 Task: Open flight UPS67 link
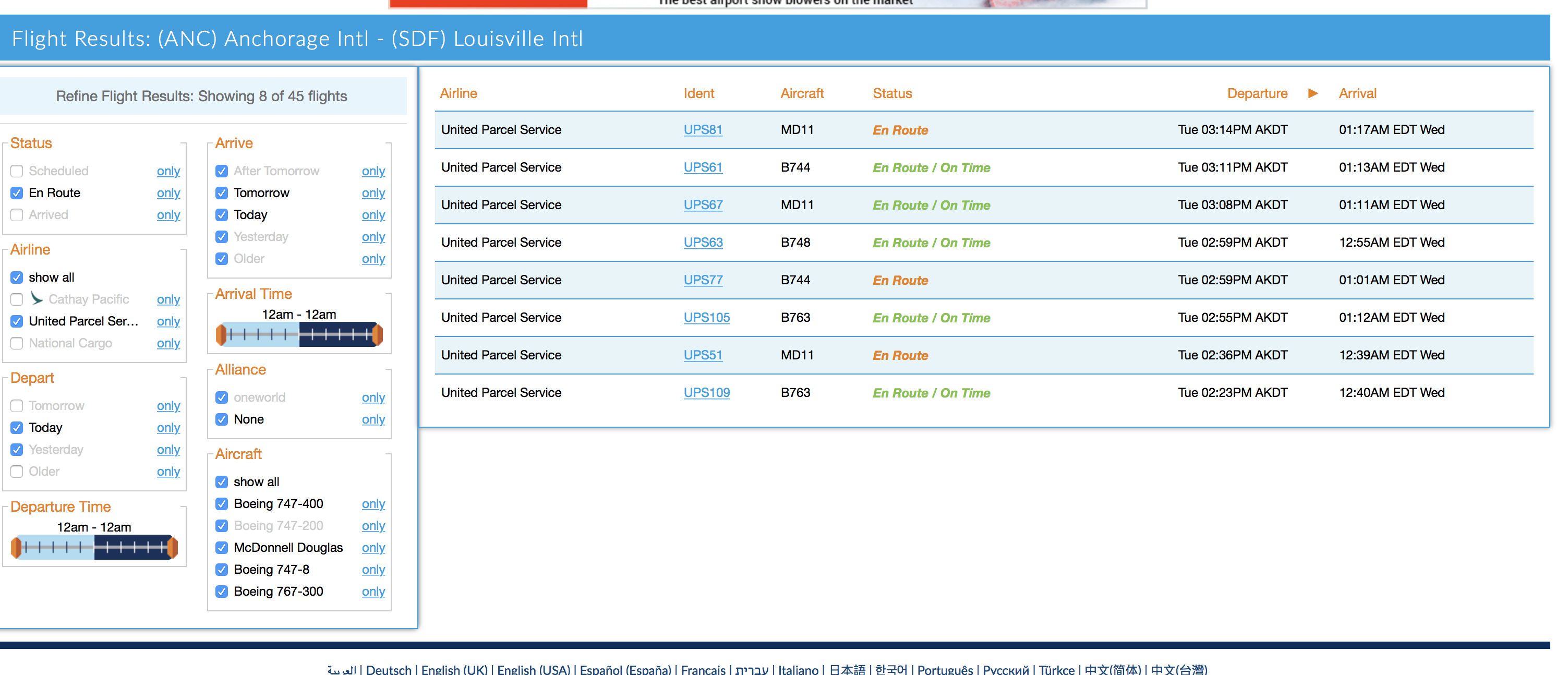pyautogui.click(x=703, y=205)
